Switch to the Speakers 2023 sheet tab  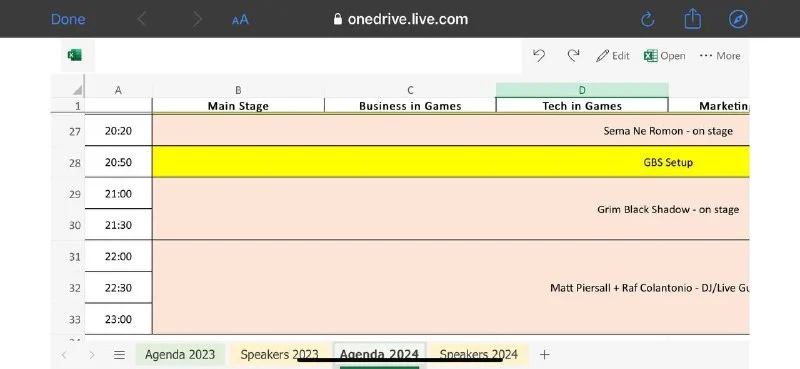point(280,355)
